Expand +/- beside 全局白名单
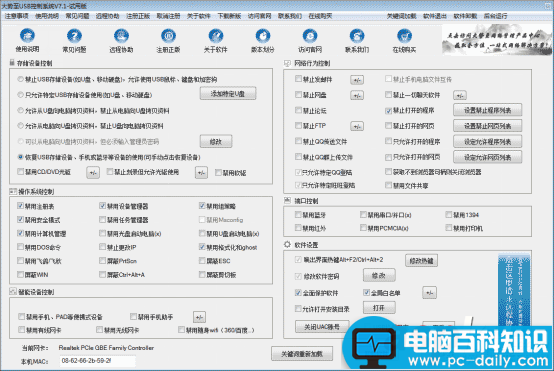This screenshot has height=371, width=554. 429,293
